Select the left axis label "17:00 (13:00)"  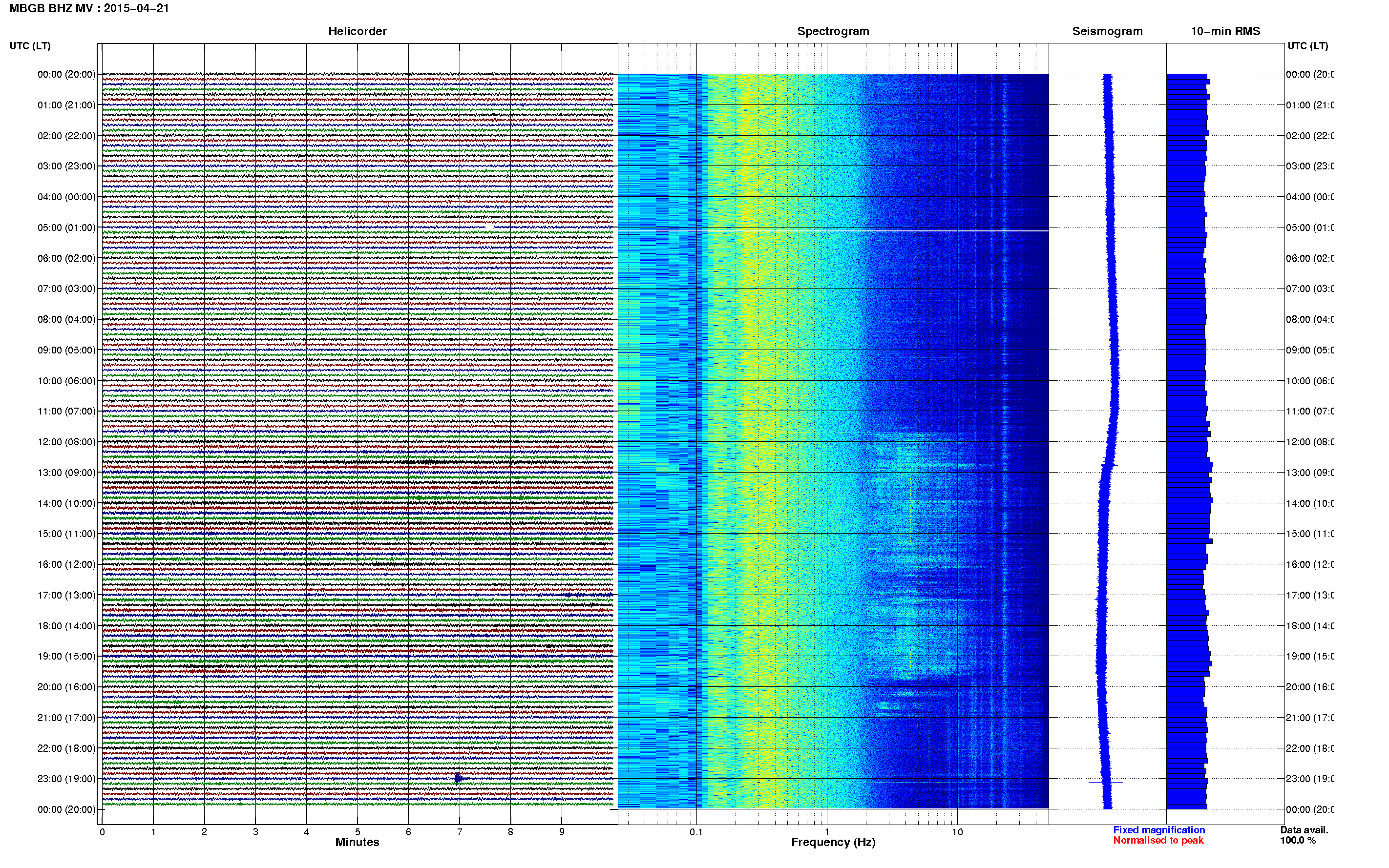[66, 595]
